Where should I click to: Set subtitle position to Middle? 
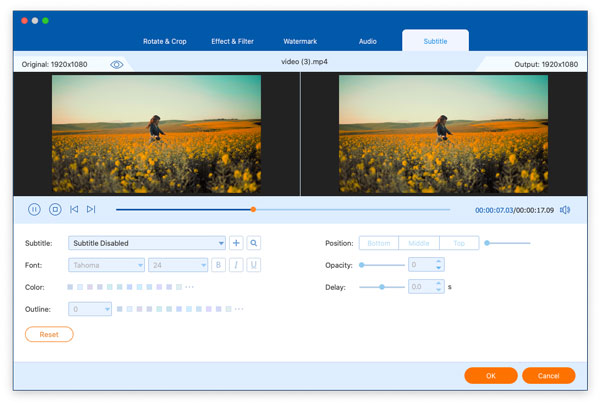(x=419, y=243)
